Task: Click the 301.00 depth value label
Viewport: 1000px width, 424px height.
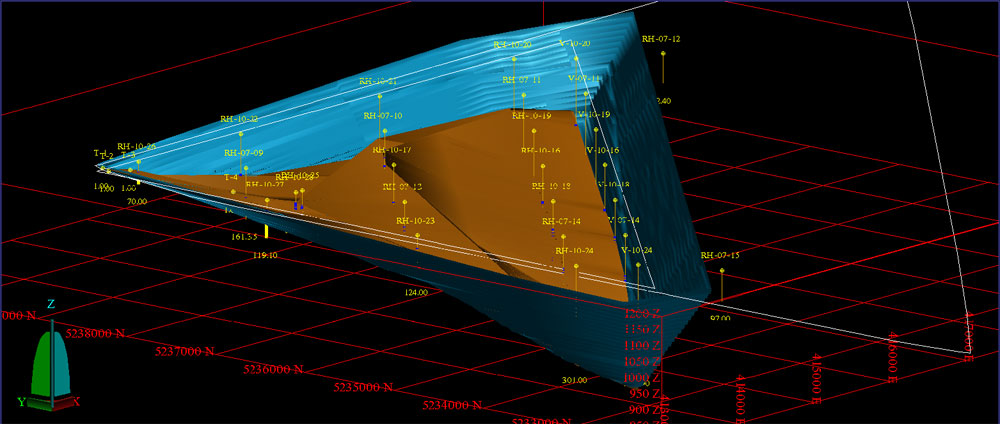Action: coord(574,380)
